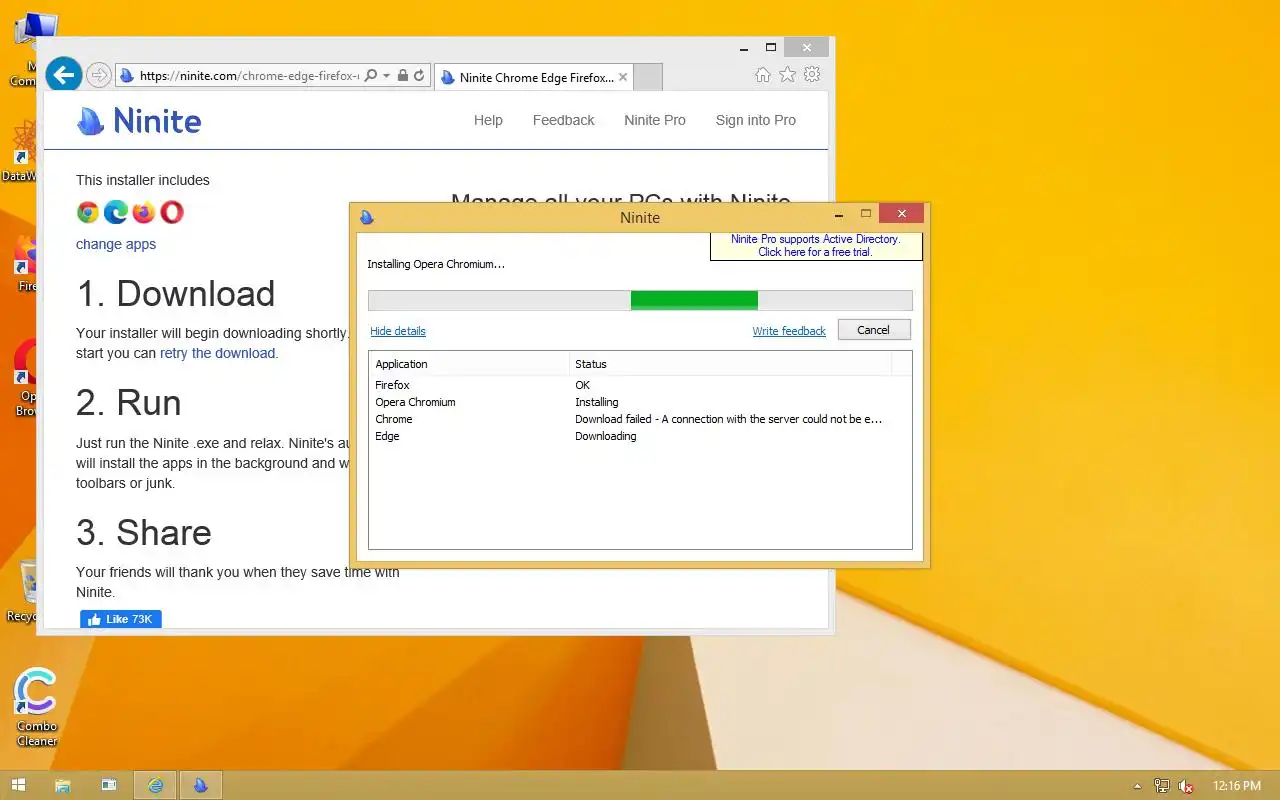Open the Windows Start button
This screenshot has height=800, width=1280.
point(18,785)
